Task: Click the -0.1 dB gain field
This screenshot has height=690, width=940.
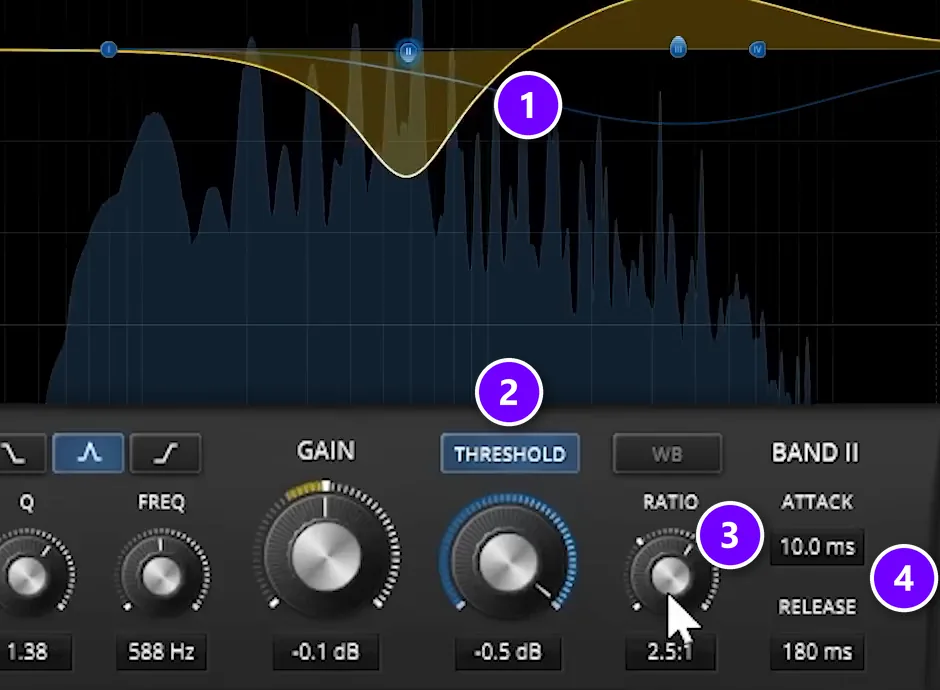Action: (326, 652)
